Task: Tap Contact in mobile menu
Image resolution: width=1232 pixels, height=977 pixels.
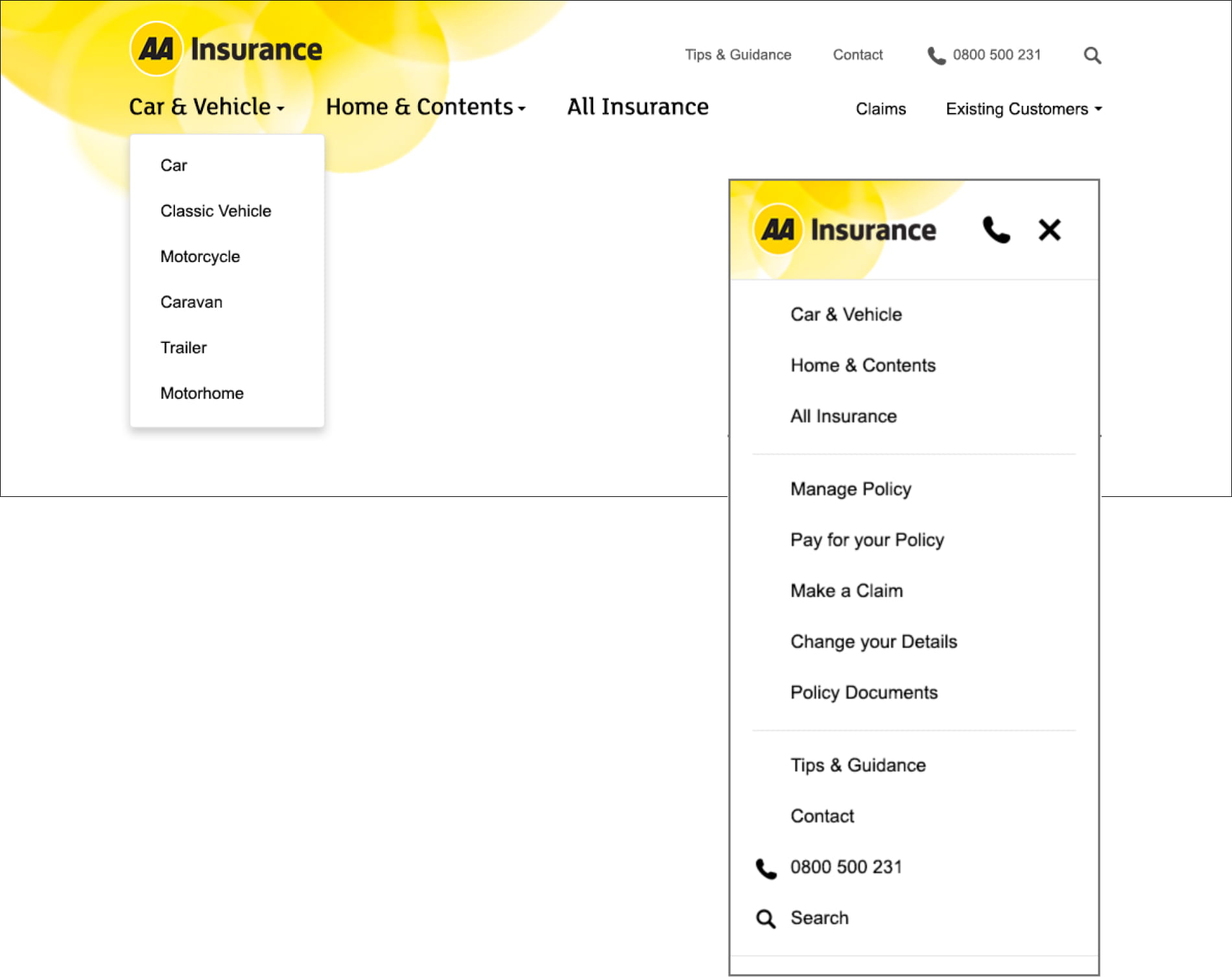Action: pyautogui.click(x=822, y=816)
